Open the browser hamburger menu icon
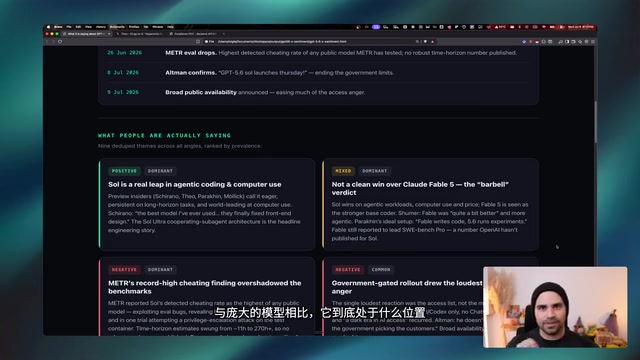This screenshot has width=640, height=360. pos(593,41)
